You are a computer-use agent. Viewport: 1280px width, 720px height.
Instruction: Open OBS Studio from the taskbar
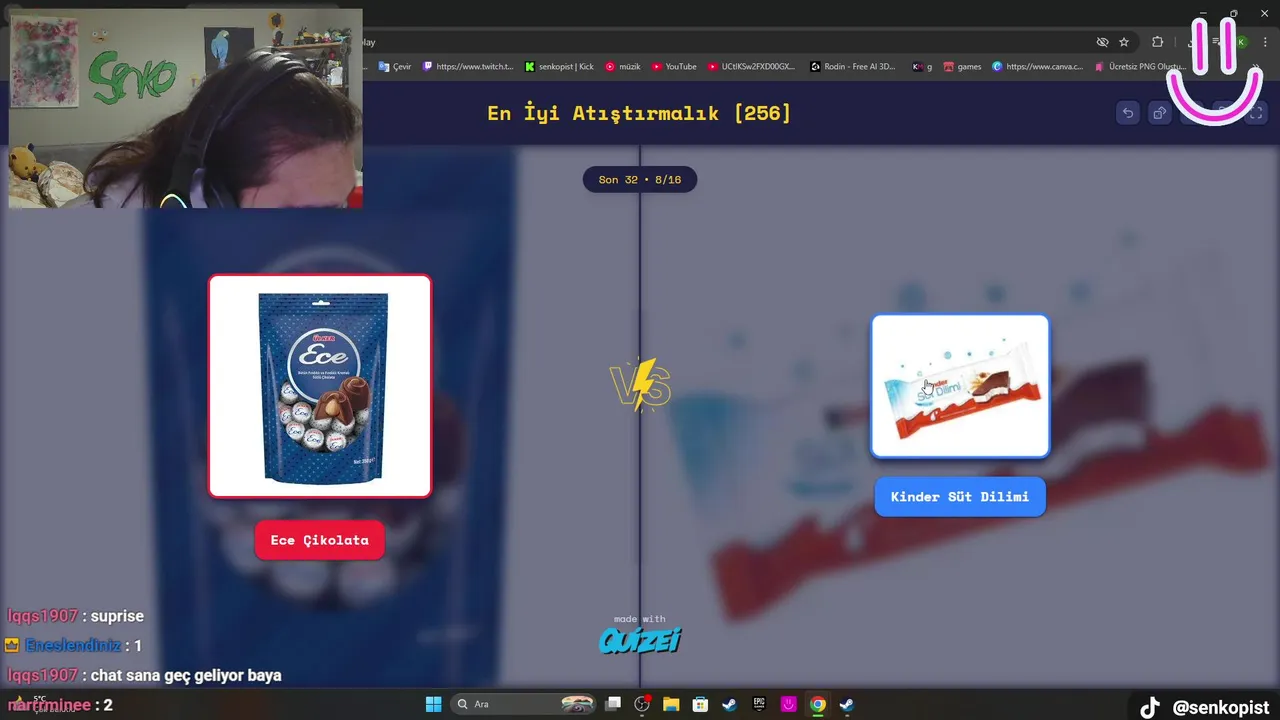642,704
